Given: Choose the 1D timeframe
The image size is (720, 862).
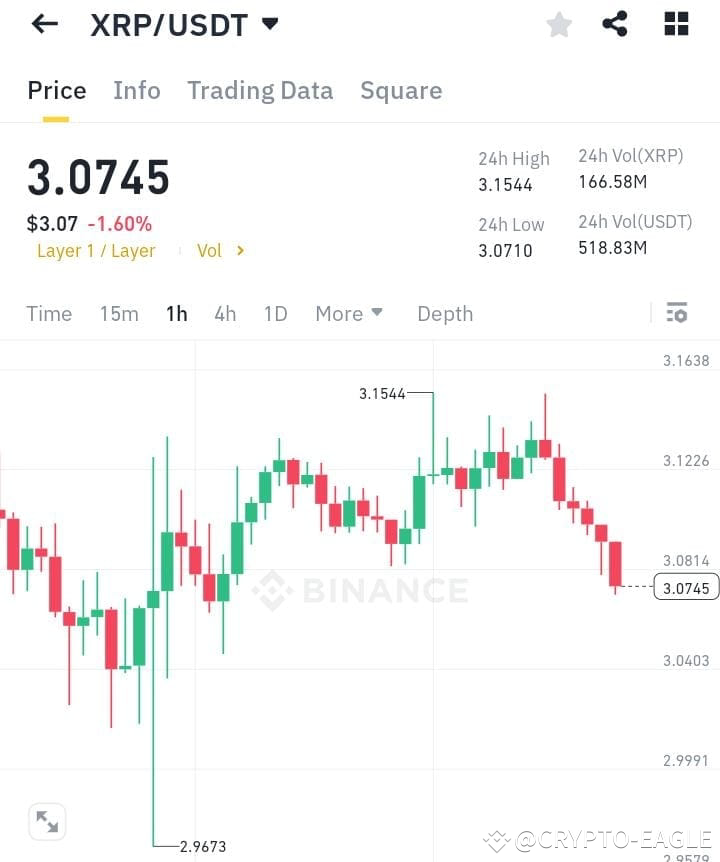Looking at the screenshot, I should 275,313.
